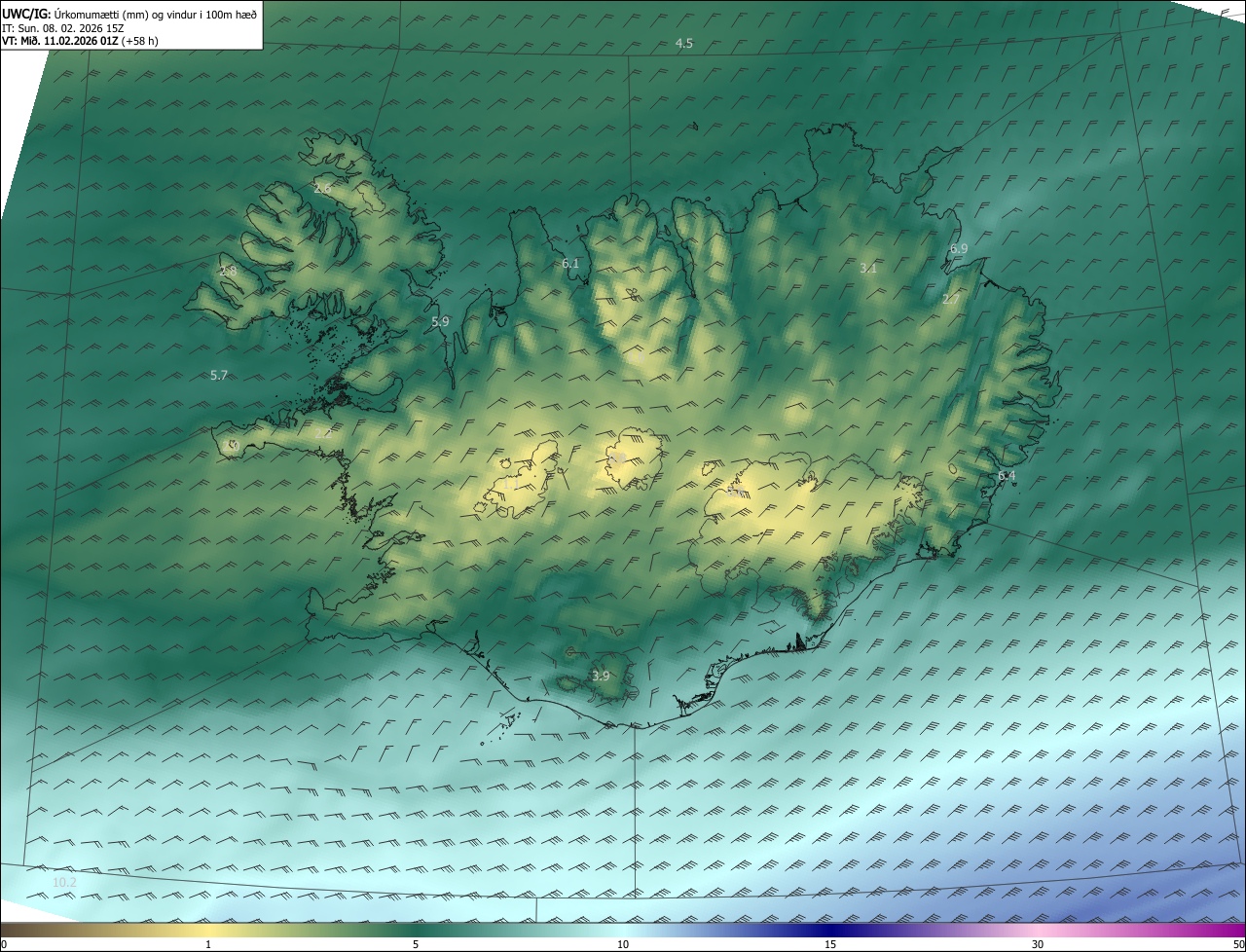Click the 3.1 value label in northeast Iceland
1246x952 pixels.
[x=869, y=268]
